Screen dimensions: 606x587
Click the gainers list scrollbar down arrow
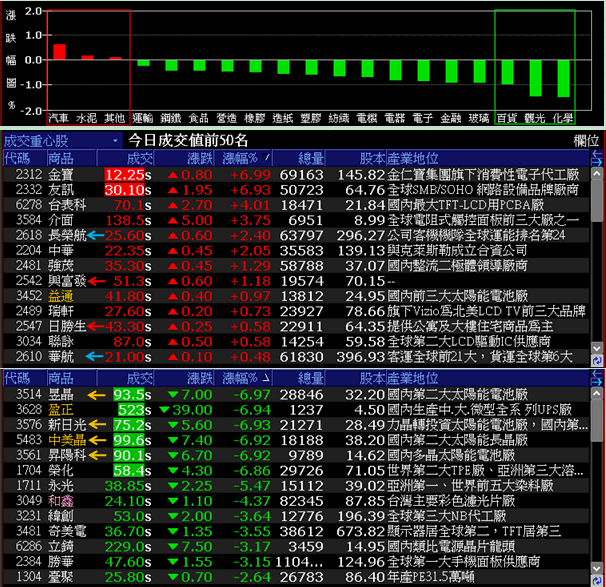pos(597,348)
